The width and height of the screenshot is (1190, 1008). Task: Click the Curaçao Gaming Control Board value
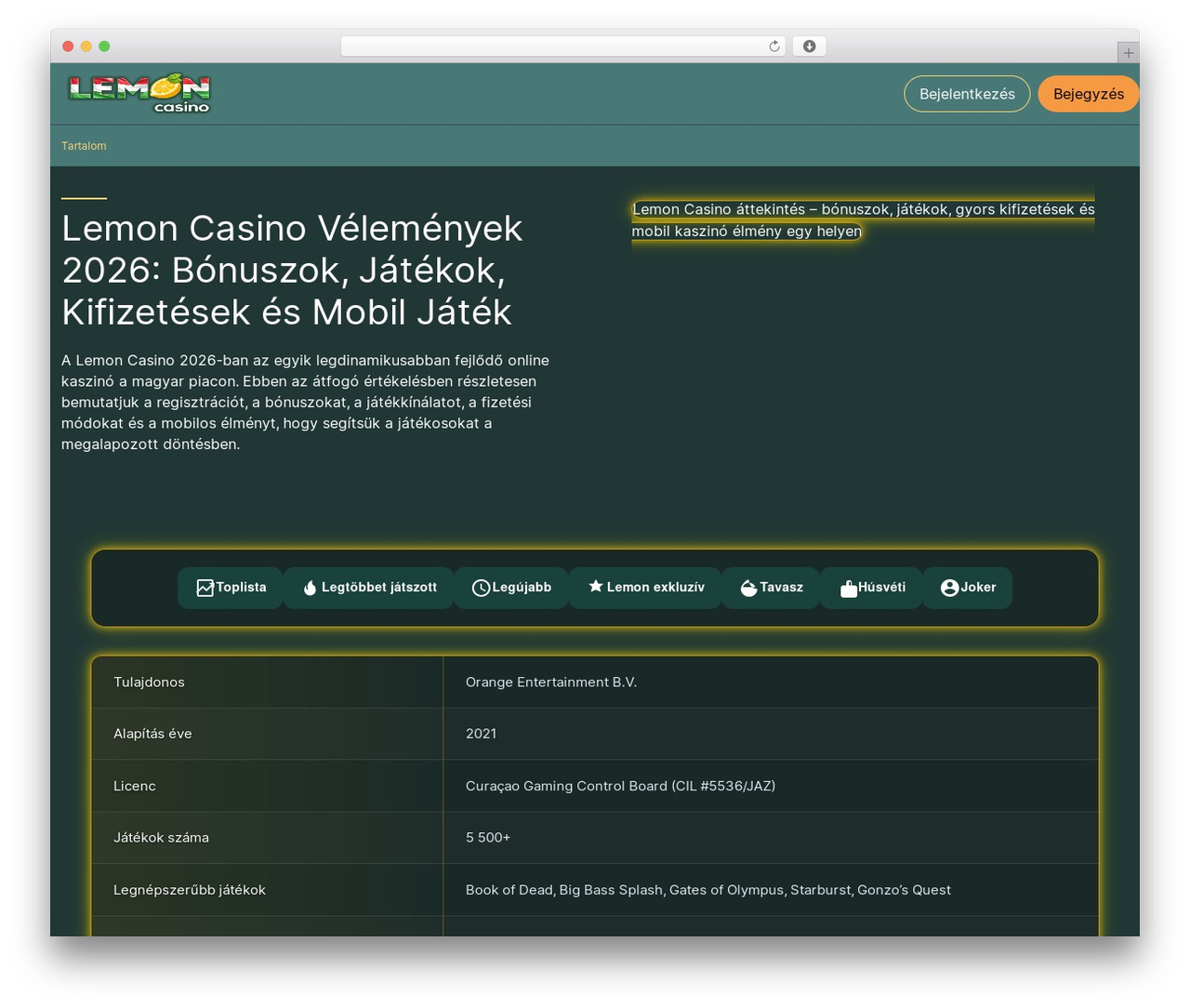(x=620, y=786)
